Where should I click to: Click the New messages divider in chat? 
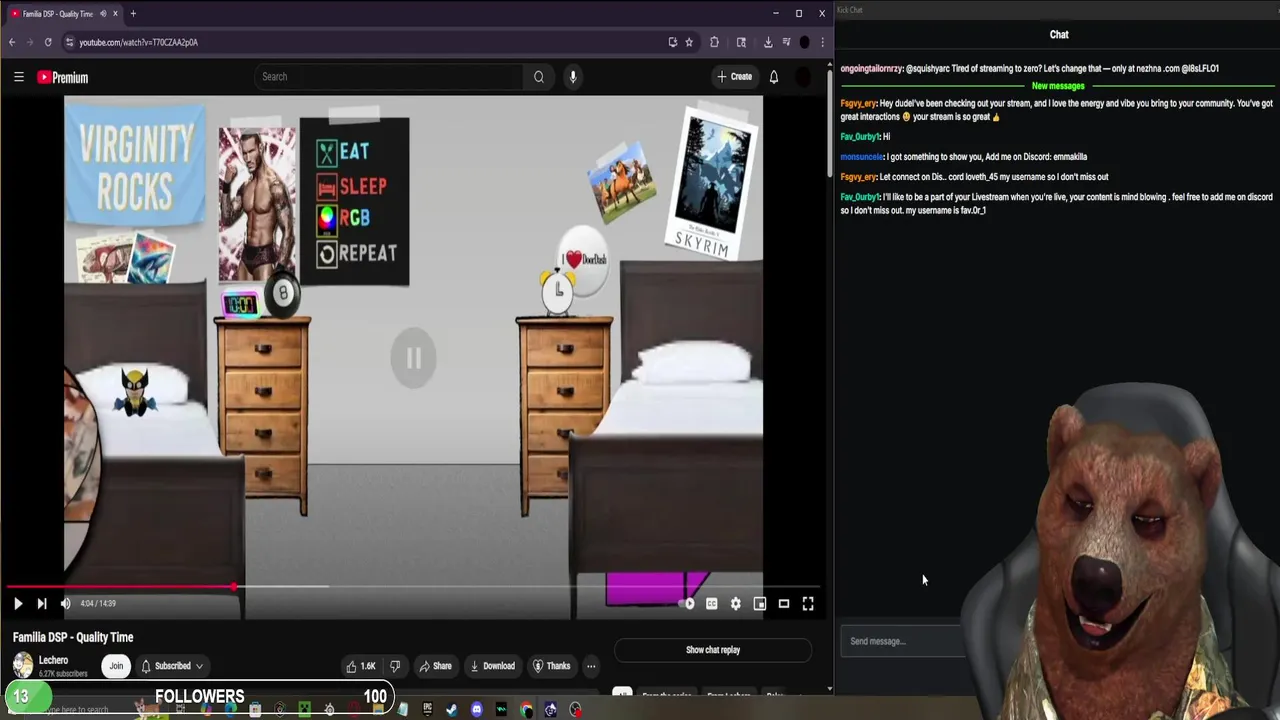pos(1058,86)
